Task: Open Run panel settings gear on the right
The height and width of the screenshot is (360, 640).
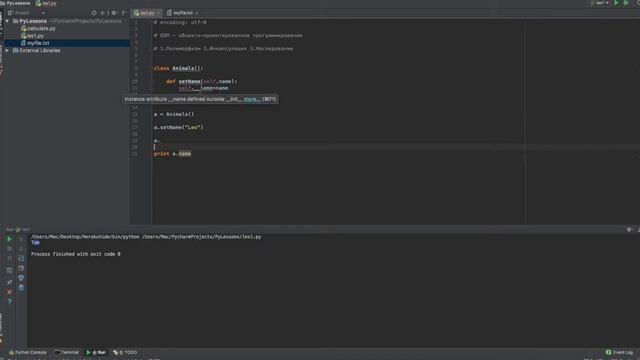Action: 629,230
